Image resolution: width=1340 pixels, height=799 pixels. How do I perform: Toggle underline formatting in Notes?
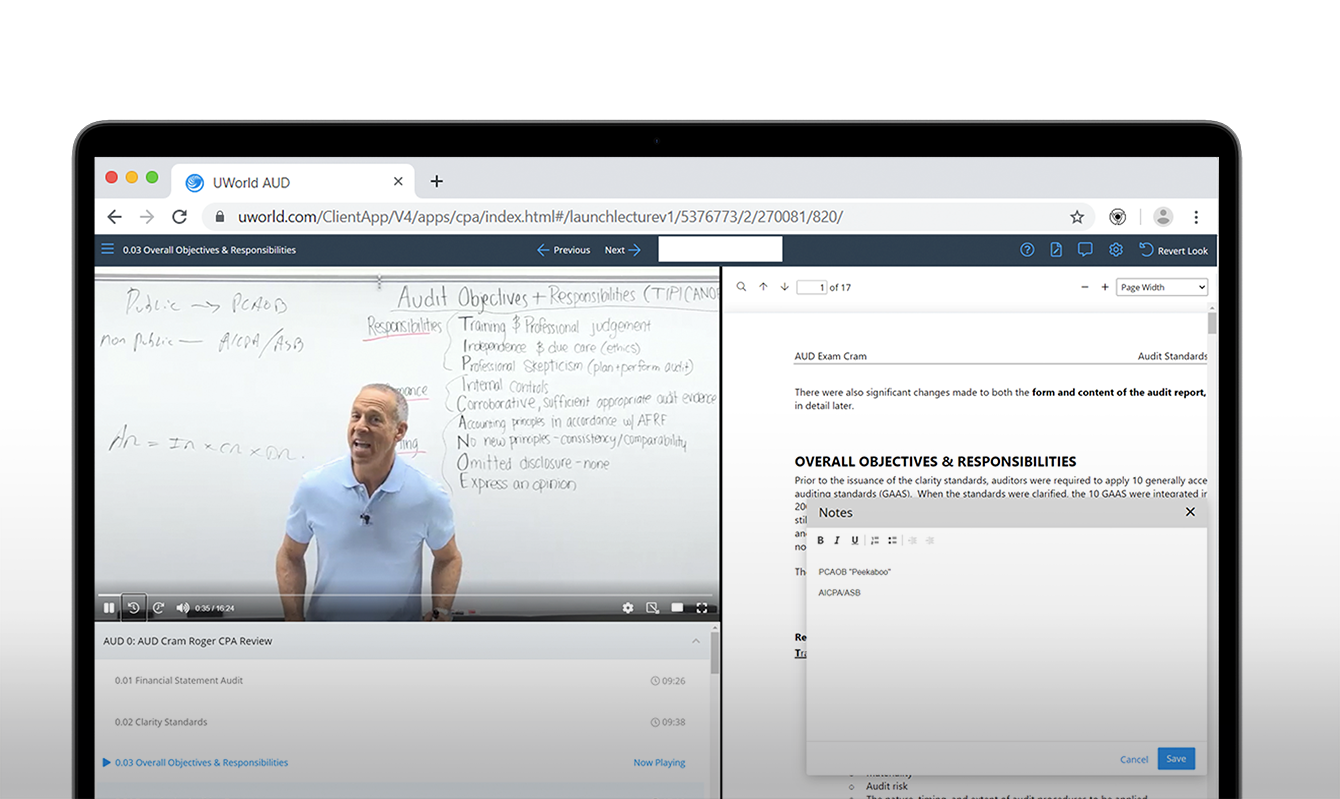(x=854, y=540)
